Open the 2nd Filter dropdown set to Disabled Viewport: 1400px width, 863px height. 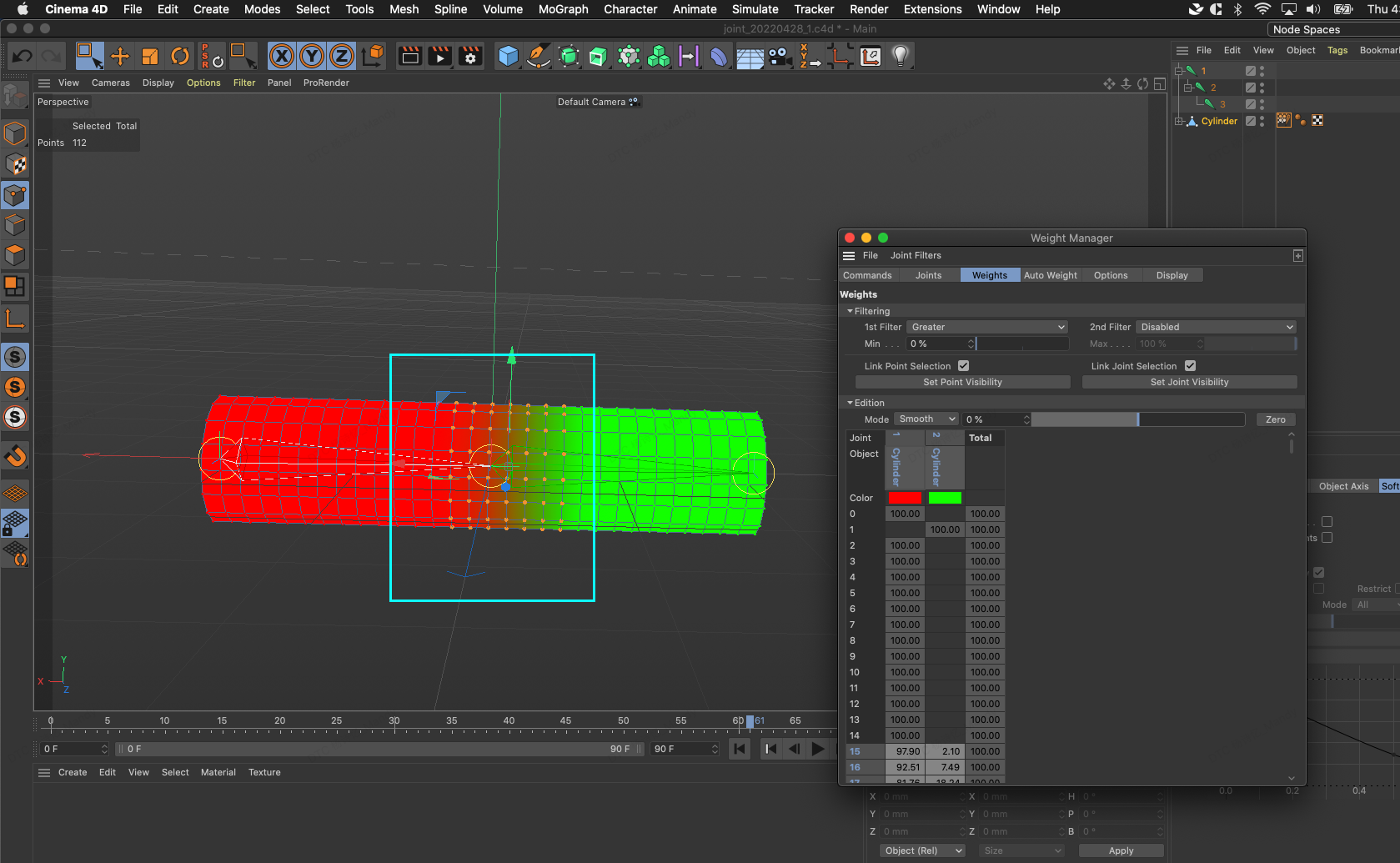point(1217,327)
